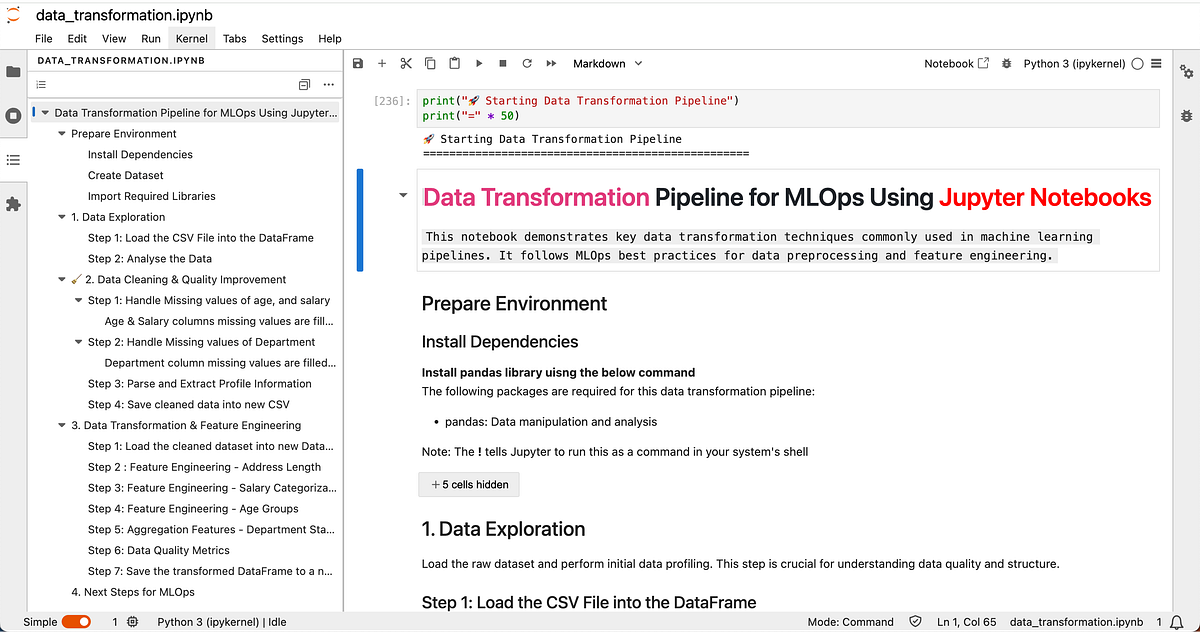1200x632 pixels.
Task: Click Notebook open-in-new-tab link
Action: click(955, 62)
